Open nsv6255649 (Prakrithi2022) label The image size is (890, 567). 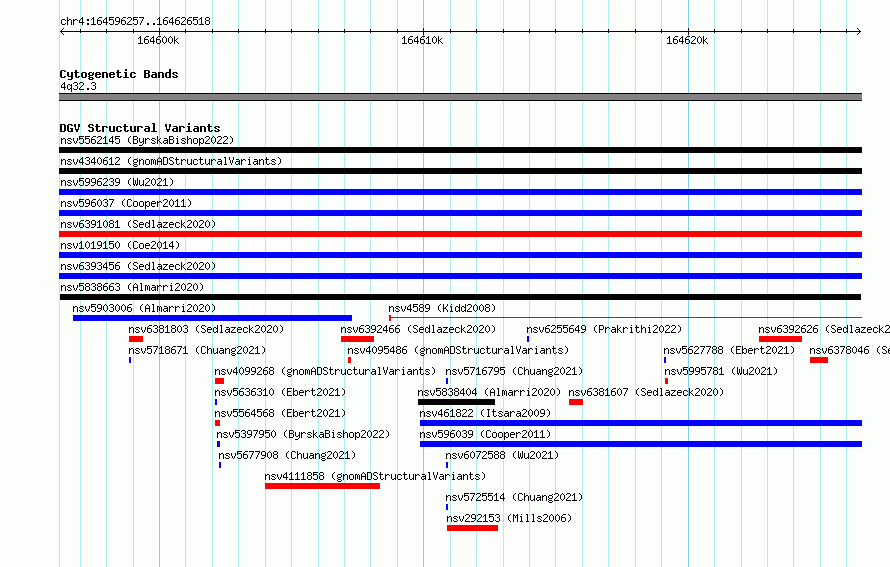click(604, 329)
